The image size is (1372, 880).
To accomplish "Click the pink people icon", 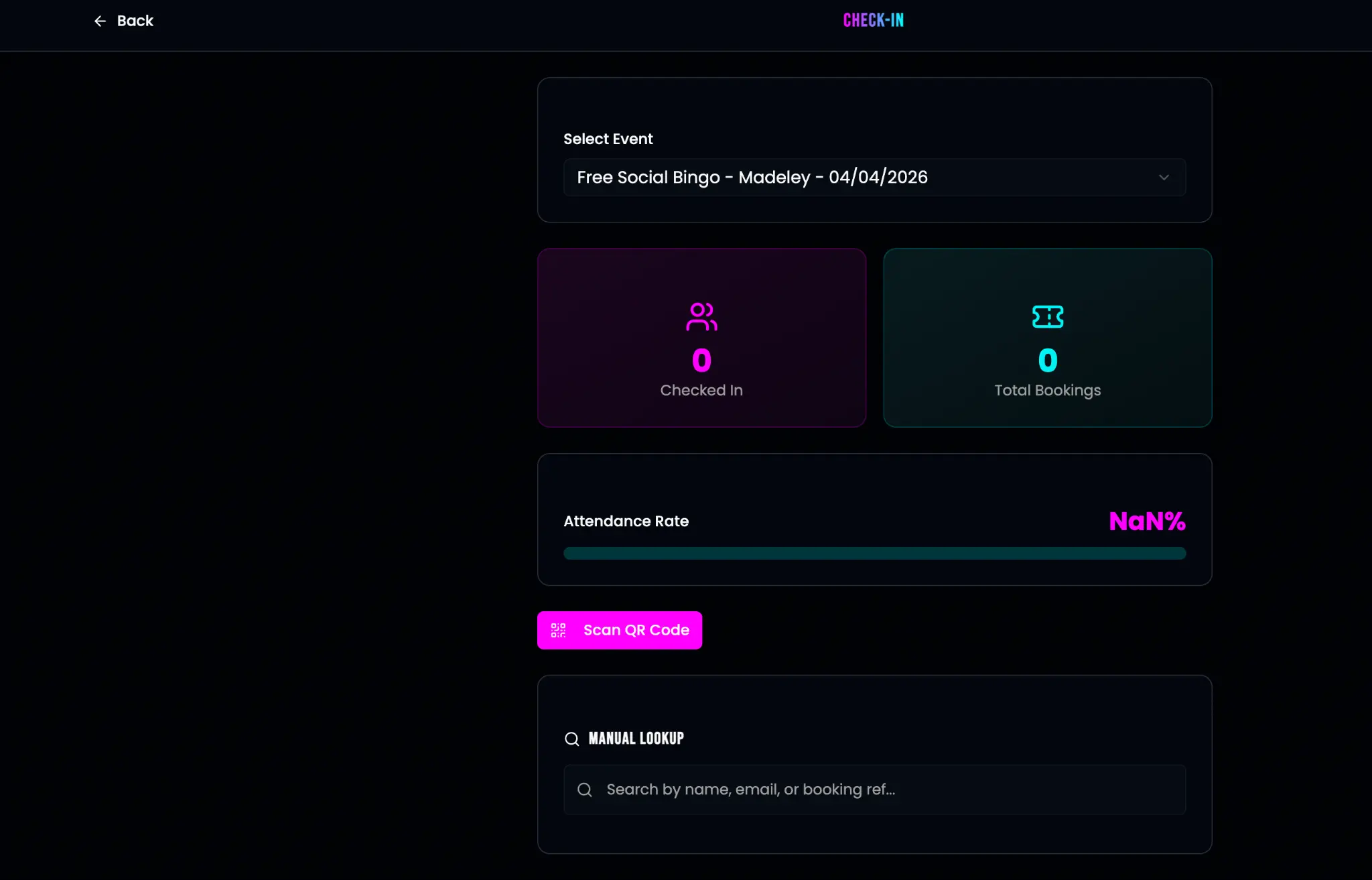I will click(701, 316).
